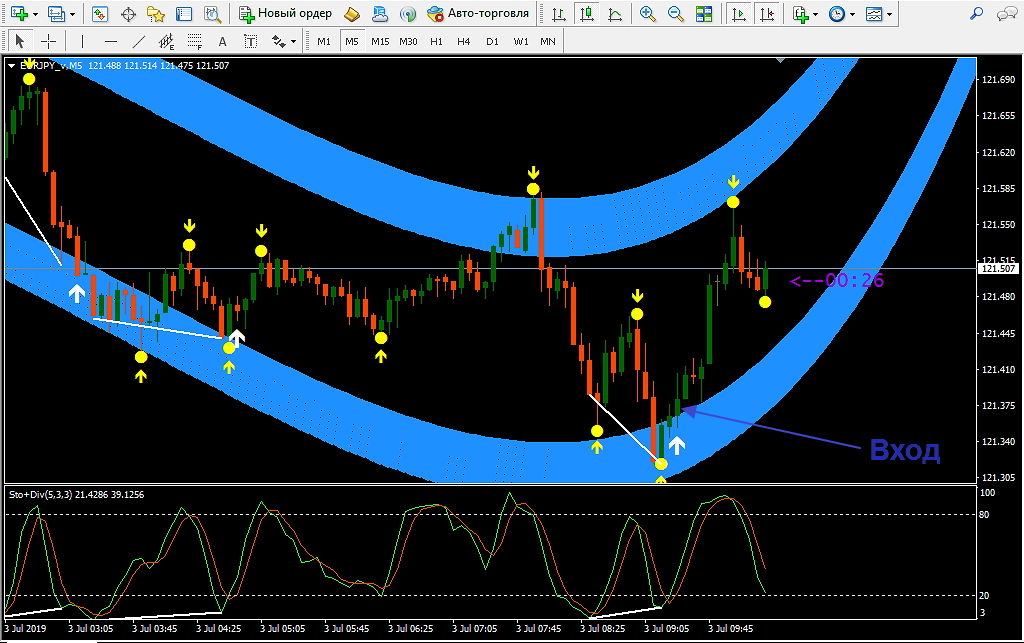Click the Новый ордер button

tap(285, 14)
